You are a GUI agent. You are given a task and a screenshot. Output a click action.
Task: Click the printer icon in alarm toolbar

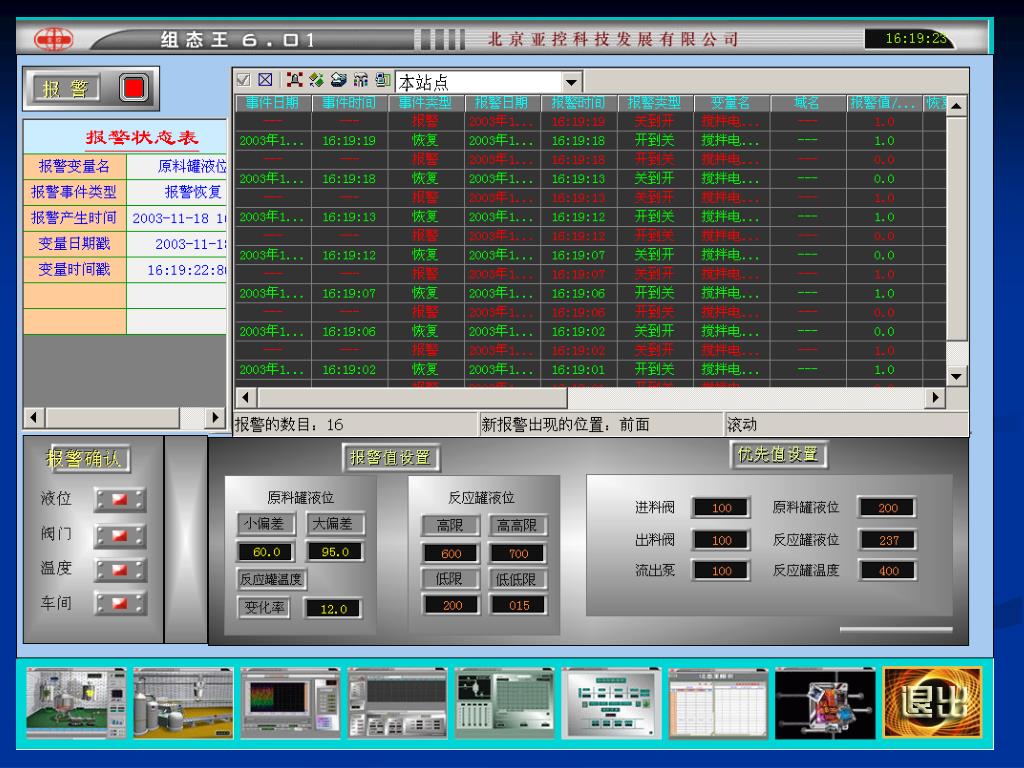[x=338, y=80]
